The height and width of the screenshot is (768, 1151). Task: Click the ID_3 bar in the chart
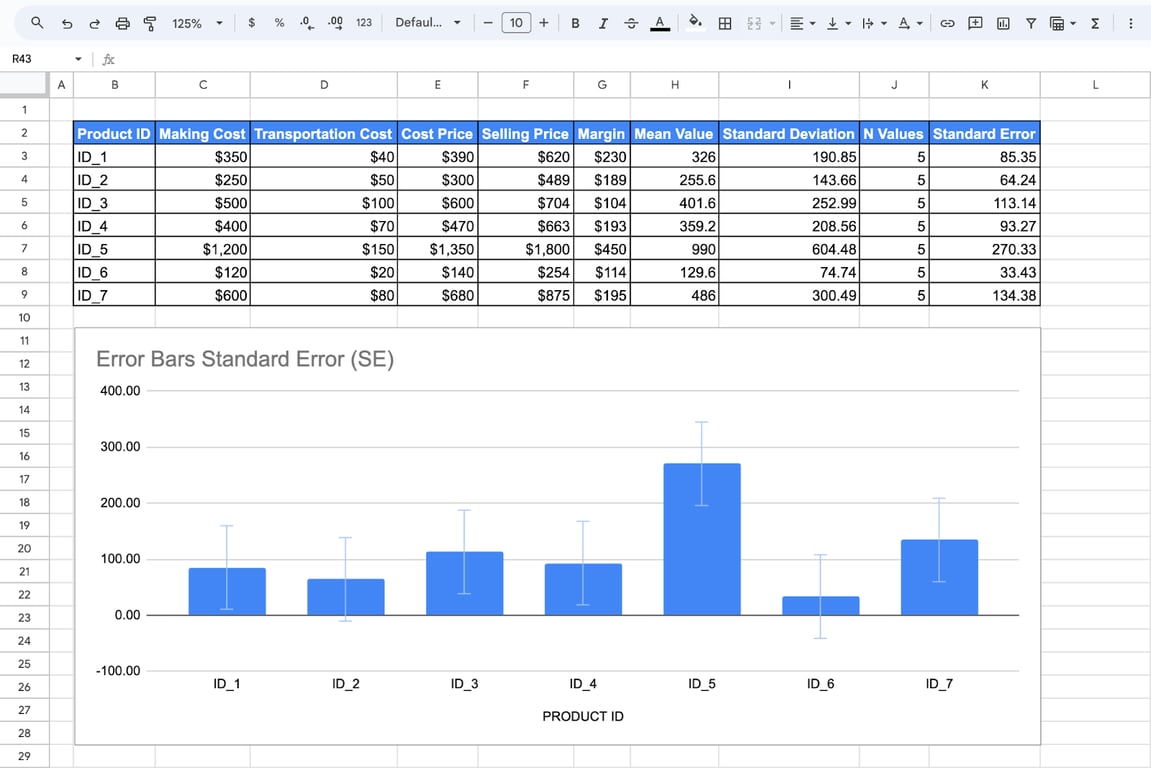click(x=465, y=584)
